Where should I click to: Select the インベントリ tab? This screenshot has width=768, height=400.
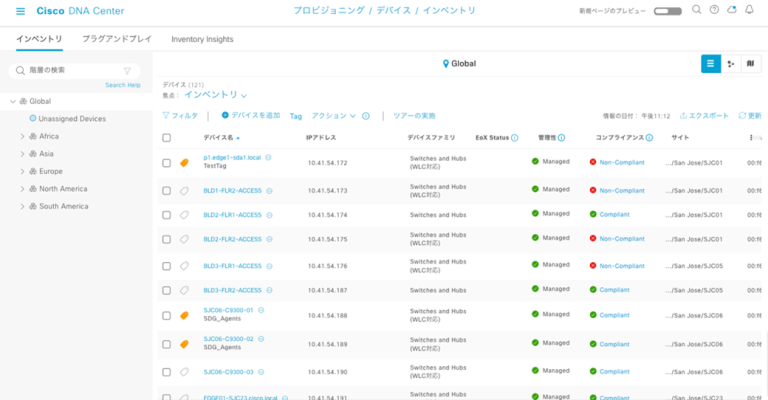pyautogui.click(x=39, y=39)
